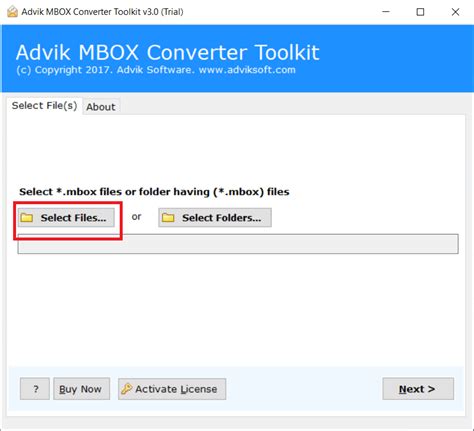Click the Activate License button
This screenshot has width=474, height=431.
(x=172, y=389)
